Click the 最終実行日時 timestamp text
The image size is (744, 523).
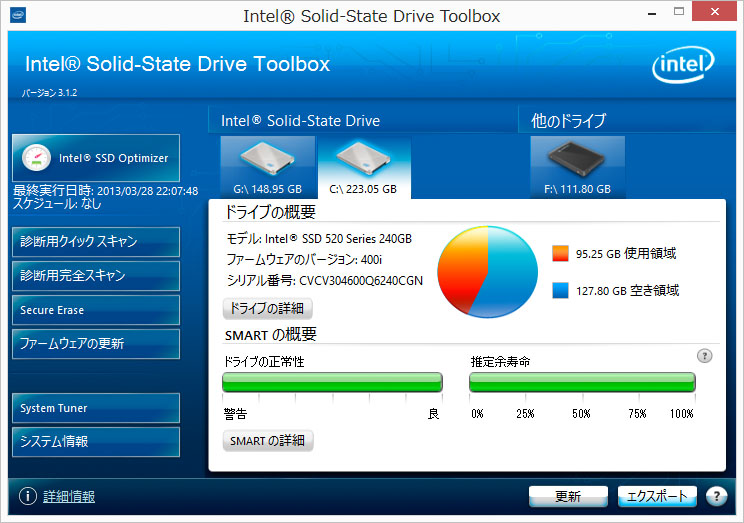tap(105, 191)
